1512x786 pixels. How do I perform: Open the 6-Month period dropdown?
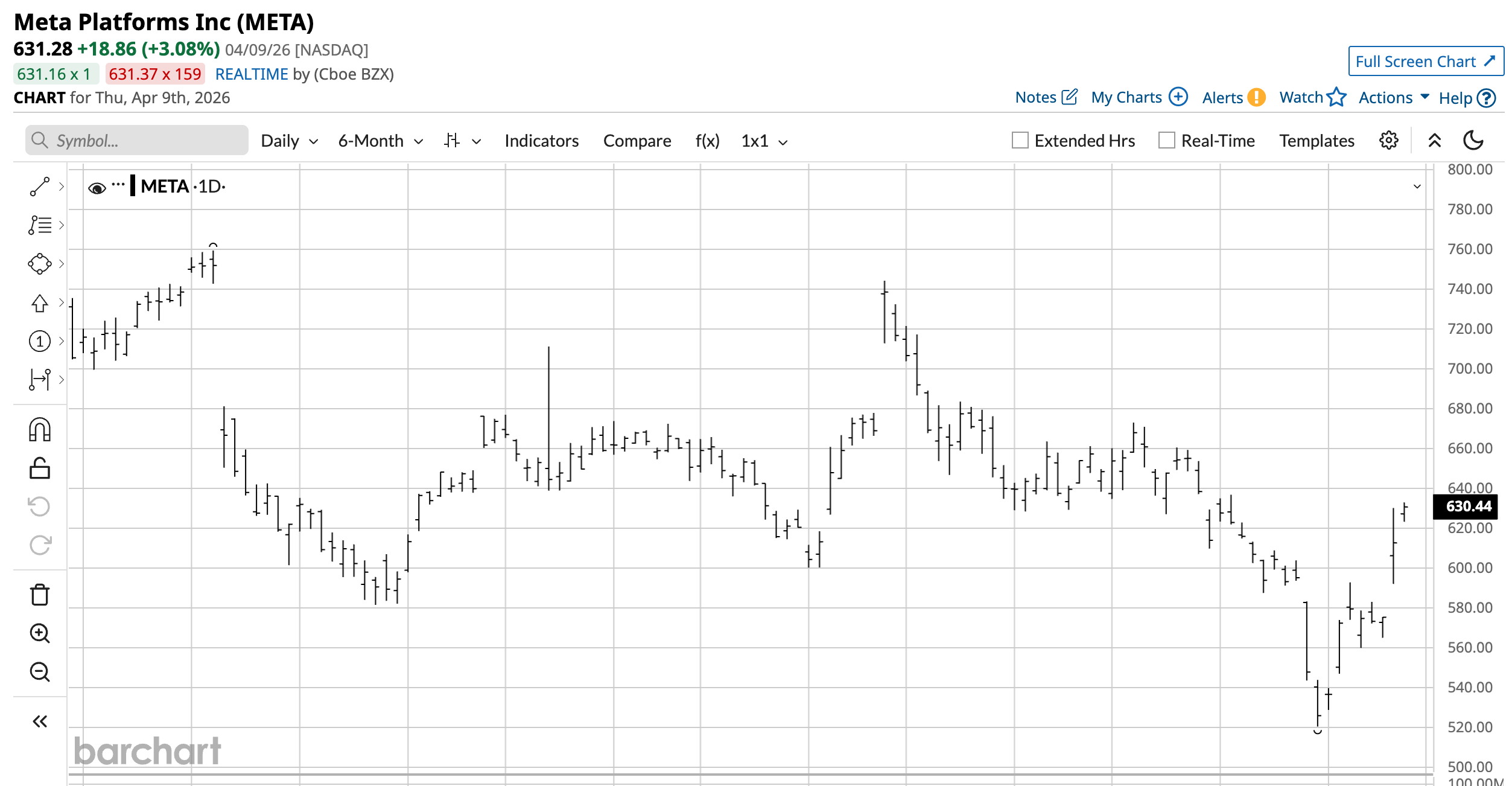(380, 141)
